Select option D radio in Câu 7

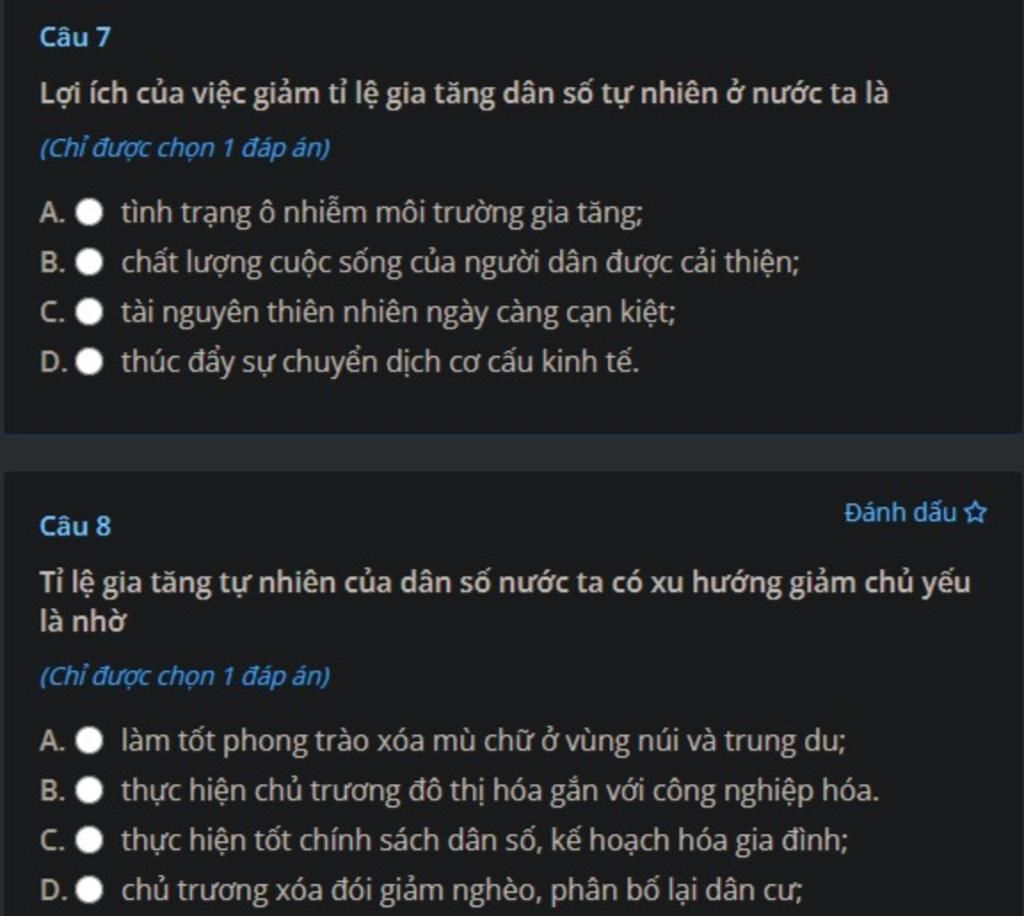point(90,362)
